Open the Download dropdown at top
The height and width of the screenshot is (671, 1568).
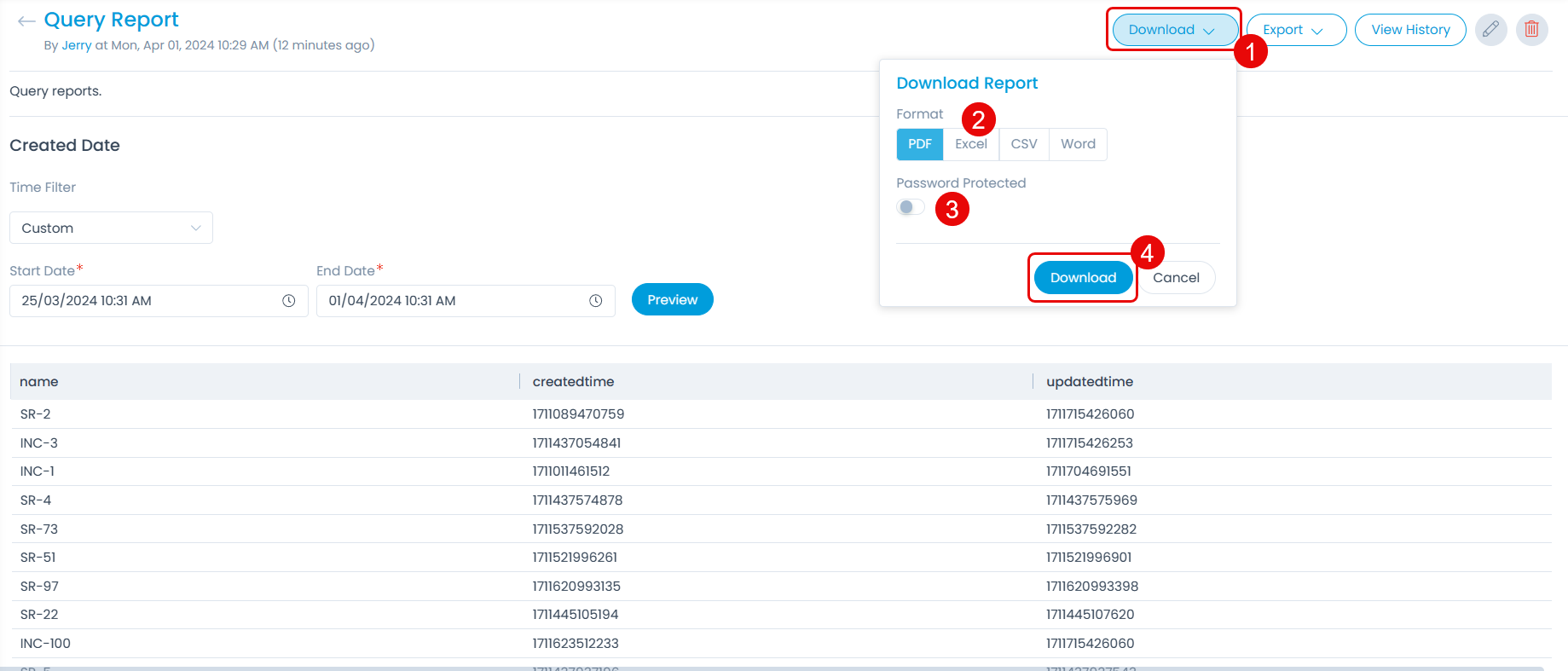tap(1173, 30)
